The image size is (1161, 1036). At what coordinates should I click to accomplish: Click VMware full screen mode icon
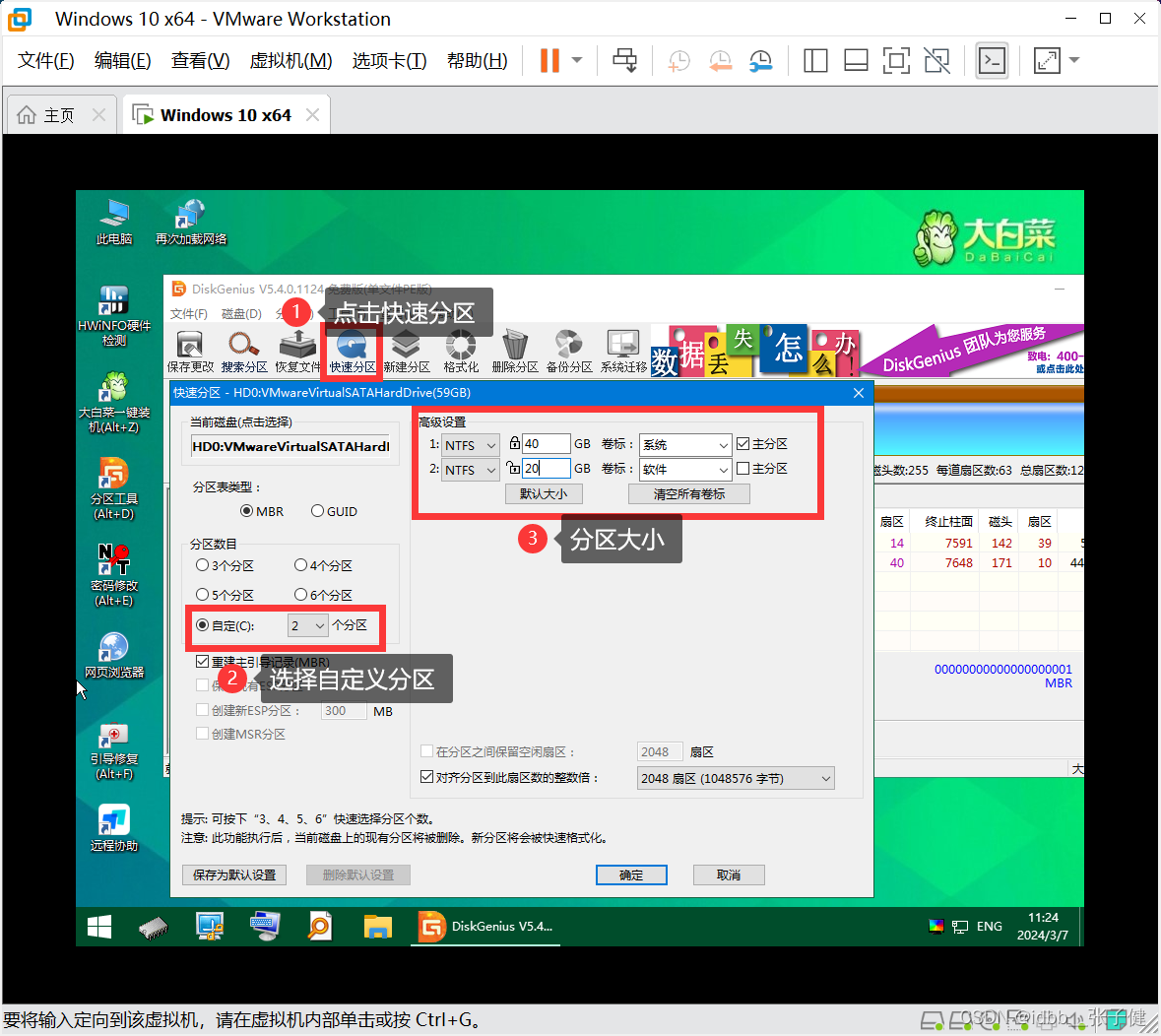click(896, 61)
